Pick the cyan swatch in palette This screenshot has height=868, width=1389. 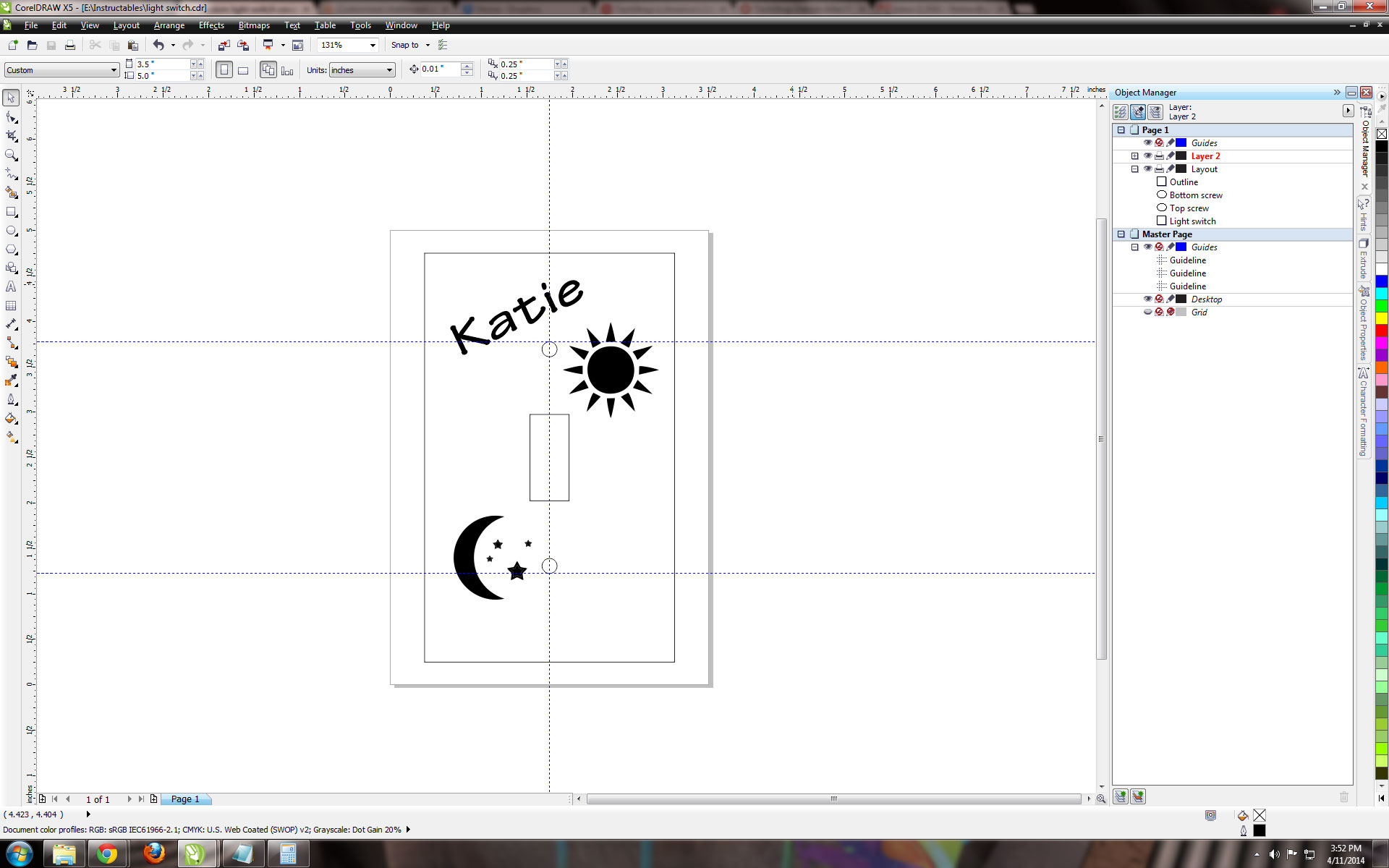click(1381, 293)
